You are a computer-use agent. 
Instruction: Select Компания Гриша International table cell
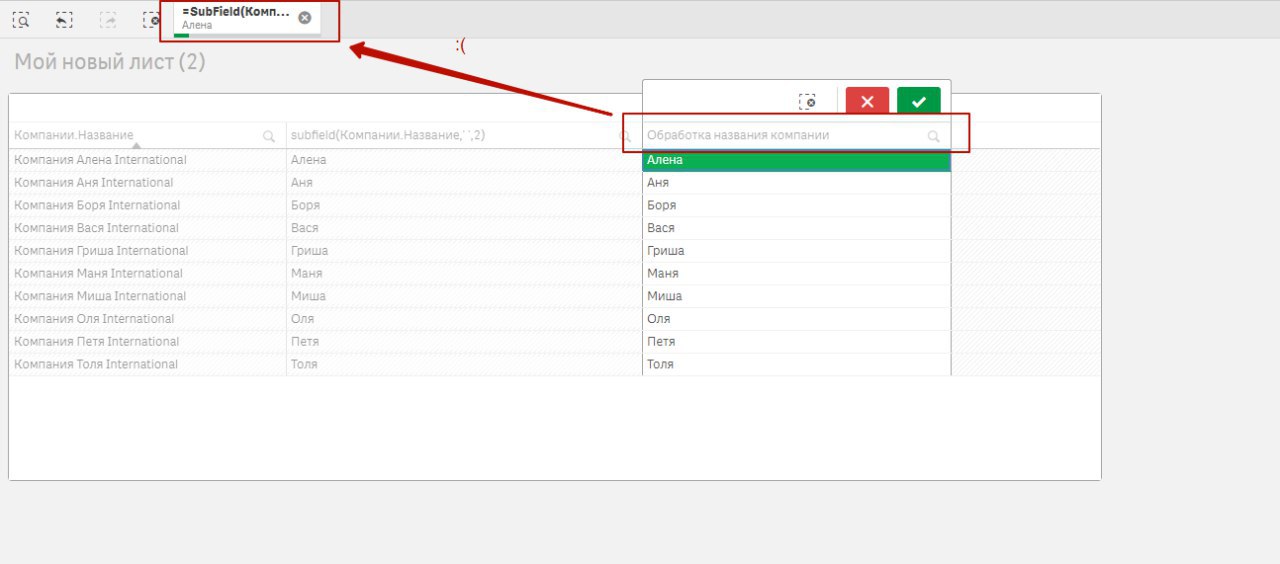coord(147,250)
